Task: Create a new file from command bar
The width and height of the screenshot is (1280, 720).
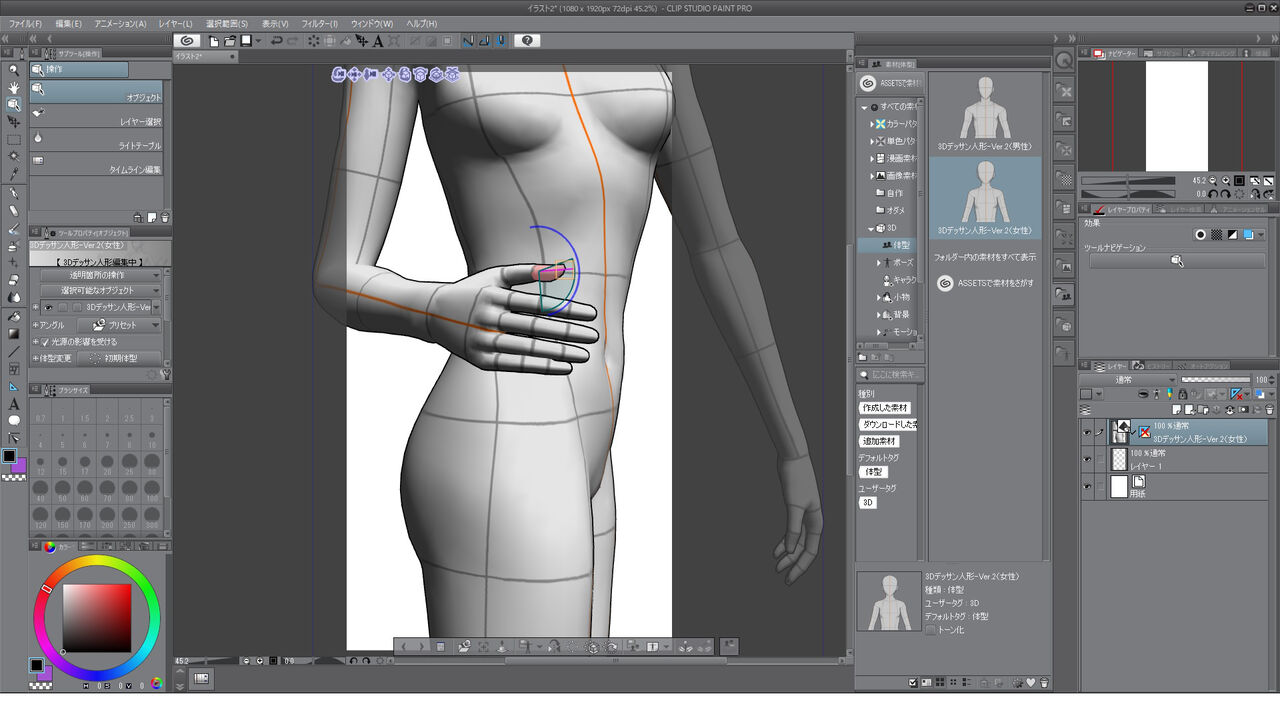Action: tap(213, 41)
